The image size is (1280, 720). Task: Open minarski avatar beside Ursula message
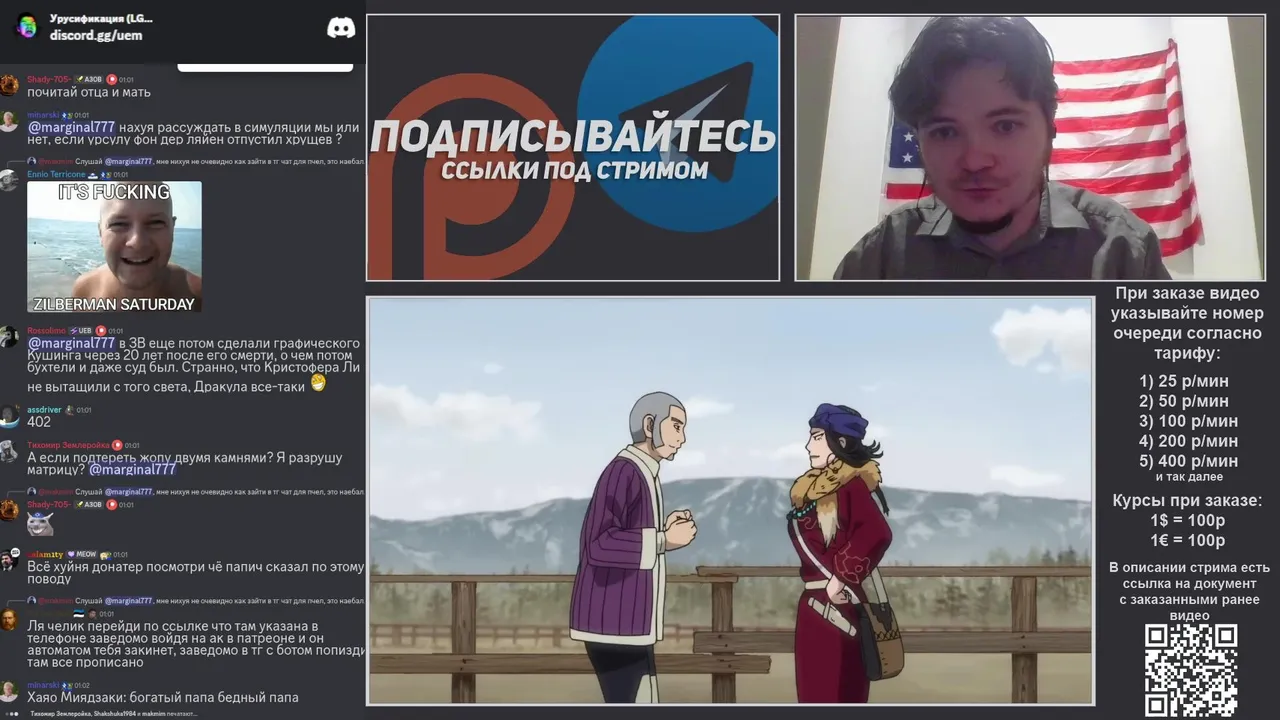tap(9, 121)
